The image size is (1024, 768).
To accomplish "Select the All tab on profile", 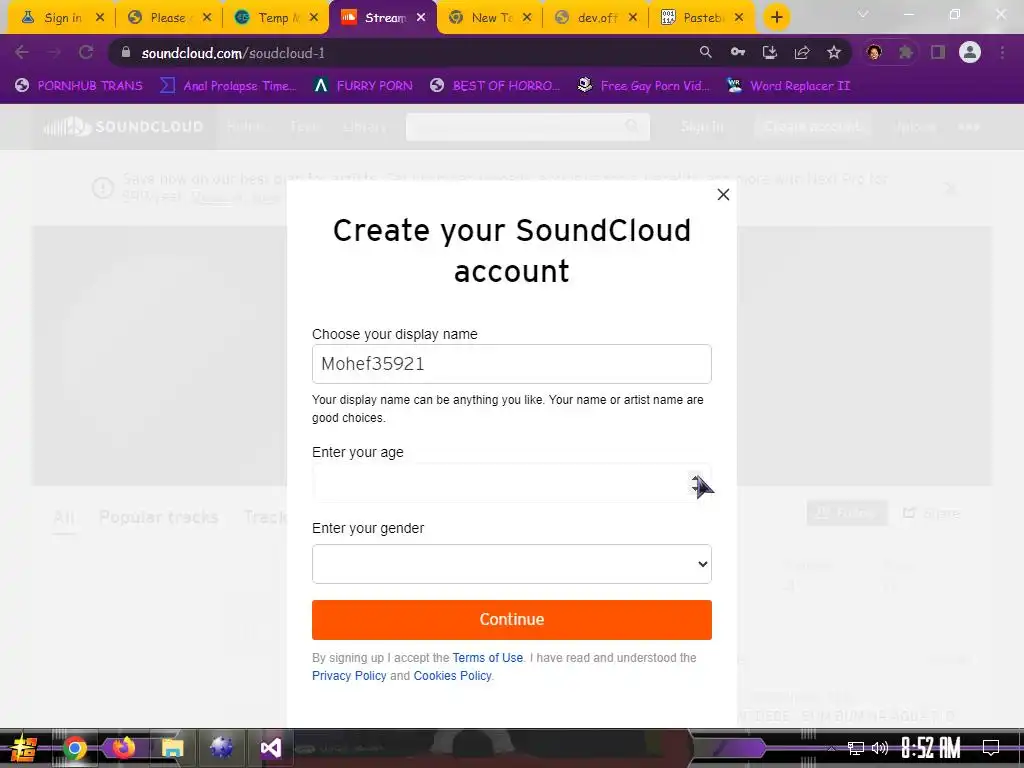I will tap(63, 517).
